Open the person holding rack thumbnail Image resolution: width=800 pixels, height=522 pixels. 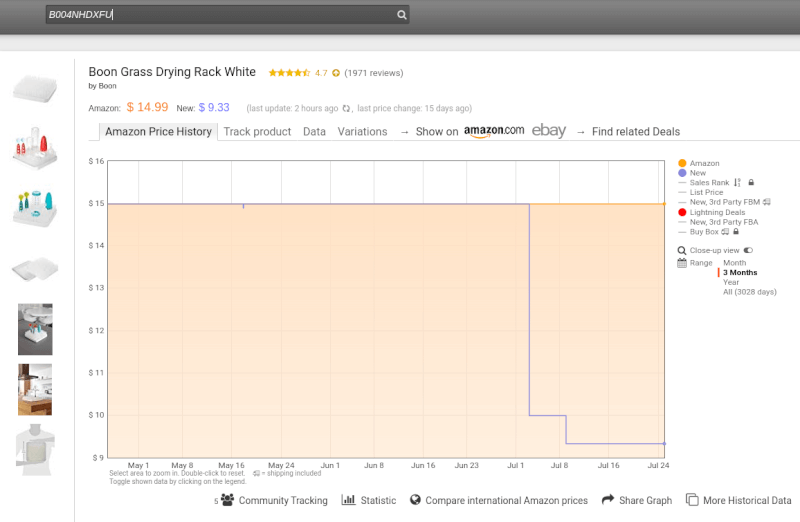pos(35,450)
